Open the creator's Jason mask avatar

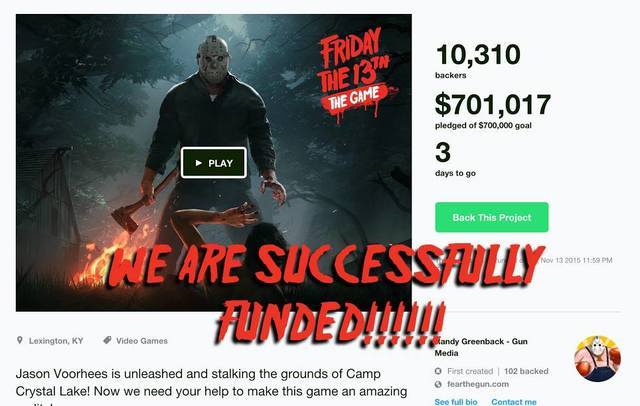click(598, 359)
